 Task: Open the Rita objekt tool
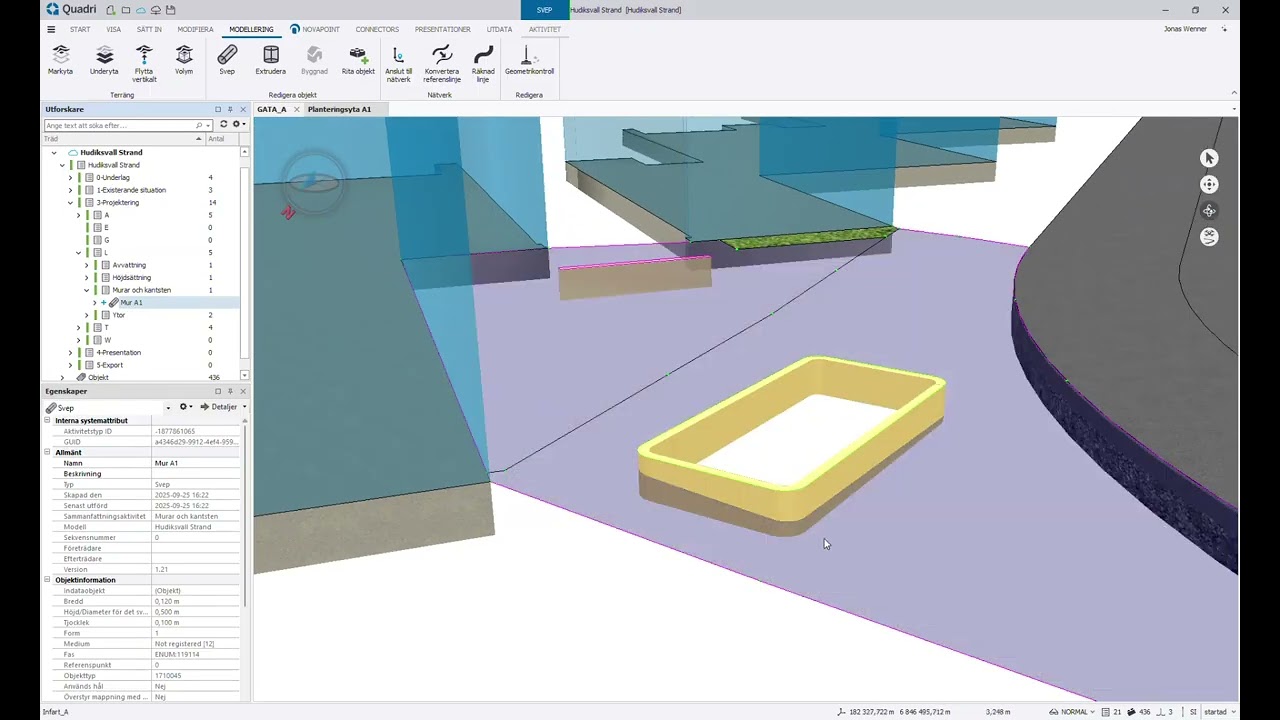(358, 60)
